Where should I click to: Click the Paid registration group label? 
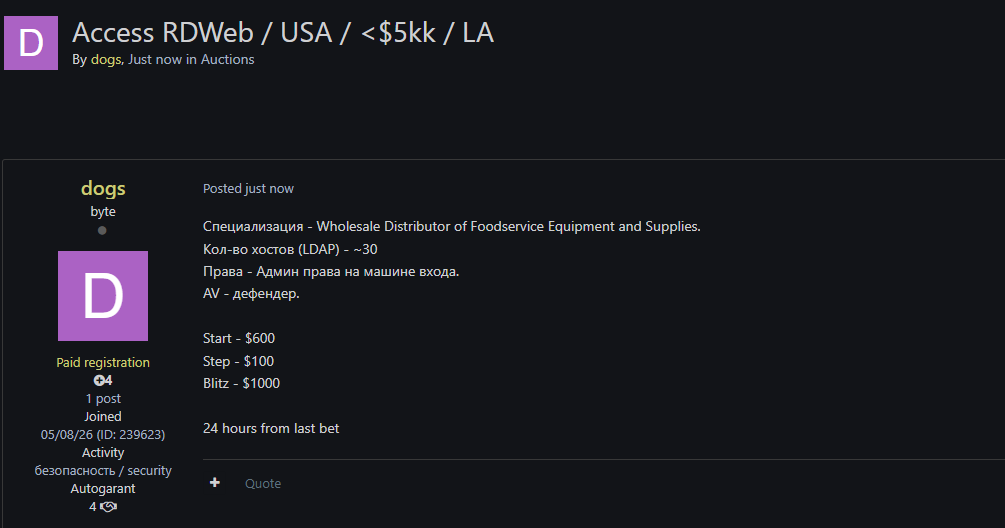103,363
